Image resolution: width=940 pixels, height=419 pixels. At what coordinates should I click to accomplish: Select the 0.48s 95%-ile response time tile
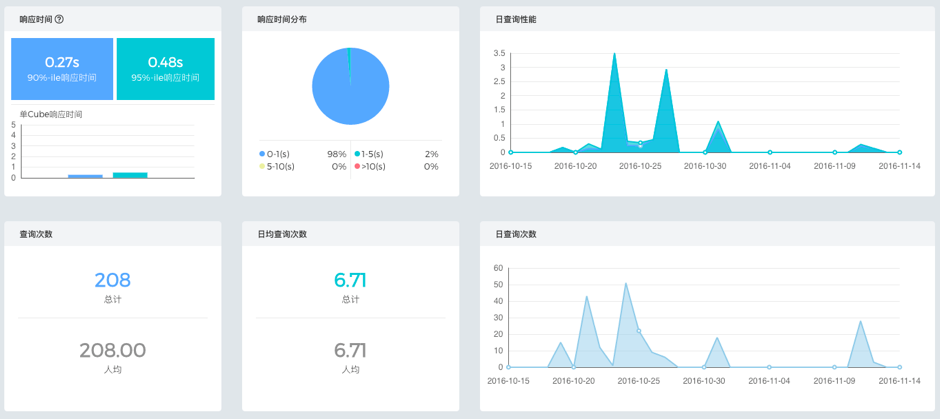pos(166,69)
